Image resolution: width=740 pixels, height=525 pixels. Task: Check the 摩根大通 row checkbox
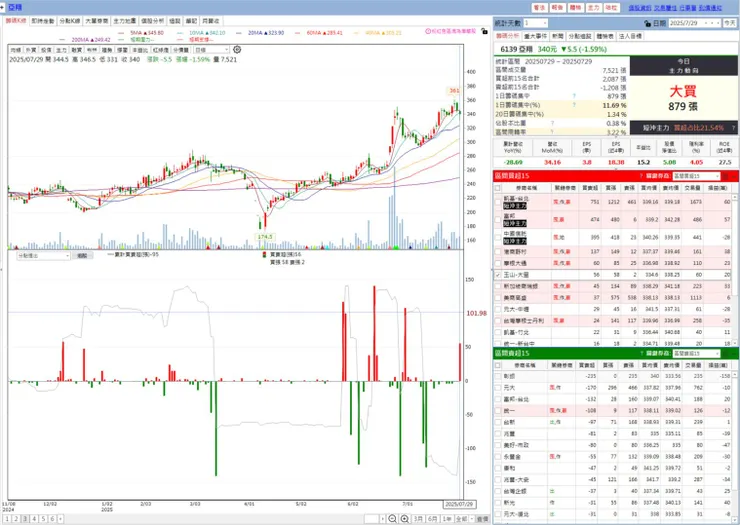coord(498,263)
